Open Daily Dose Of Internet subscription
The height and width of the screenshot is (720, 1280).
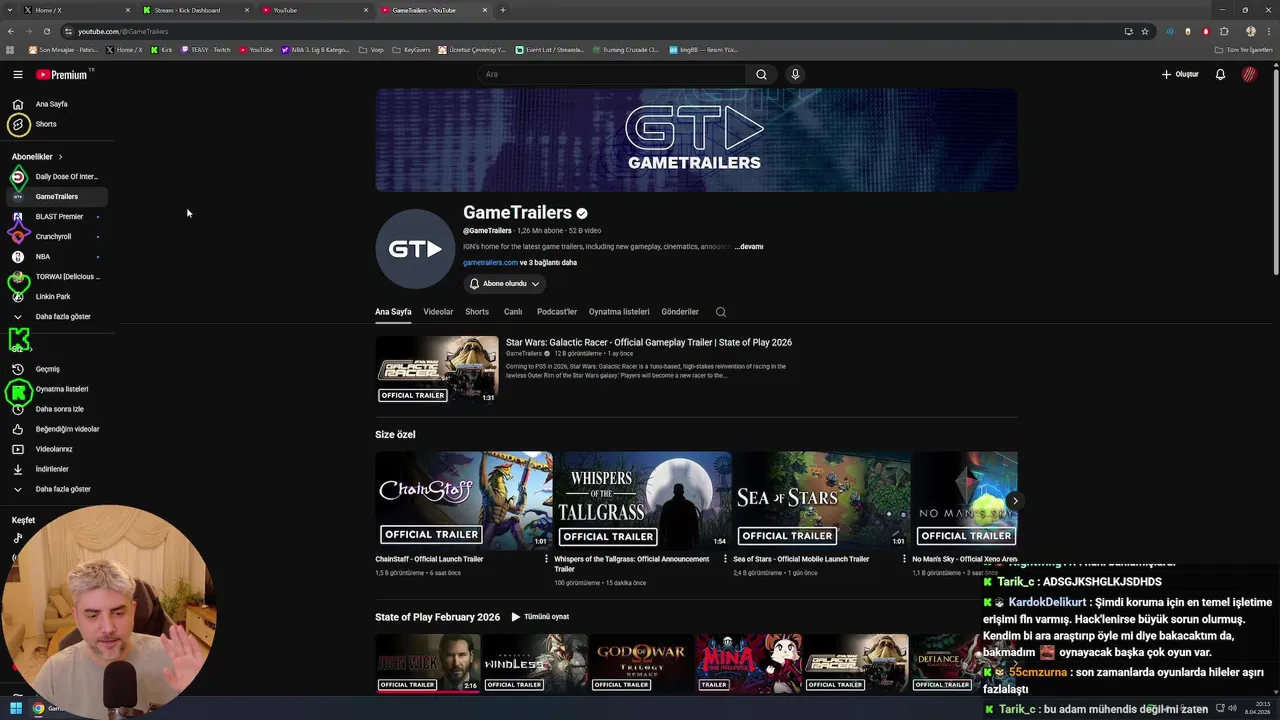tap(56, 177)
